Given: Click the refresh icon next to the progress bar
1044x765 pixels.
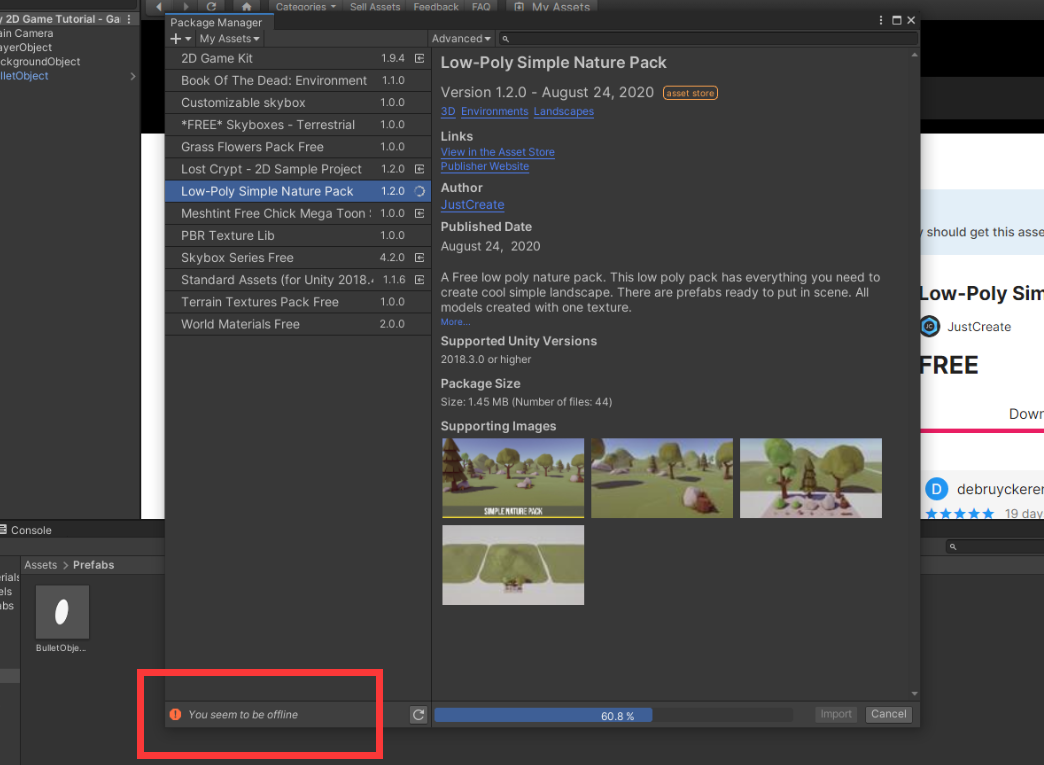Looking at the screenshot, I should [x=418, y=714].
